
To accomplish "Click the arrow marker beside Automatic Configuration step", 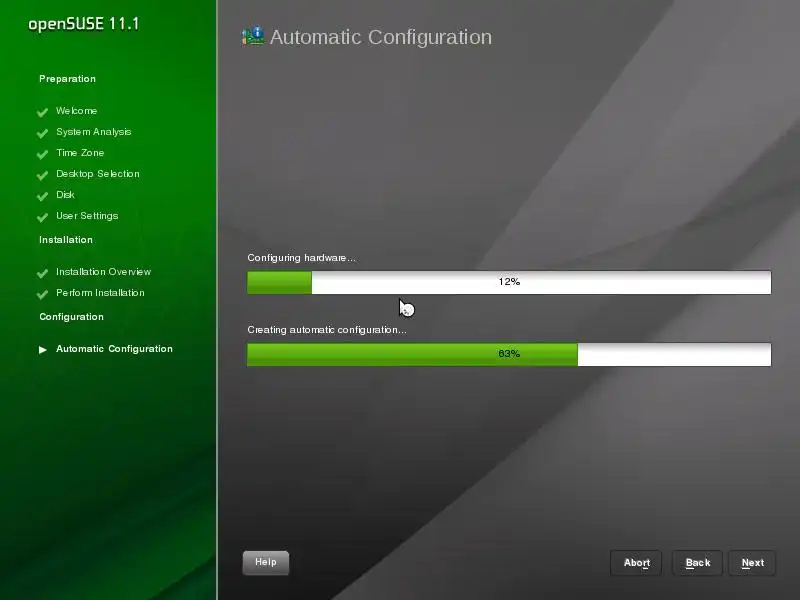I will [x=43, y=349].
